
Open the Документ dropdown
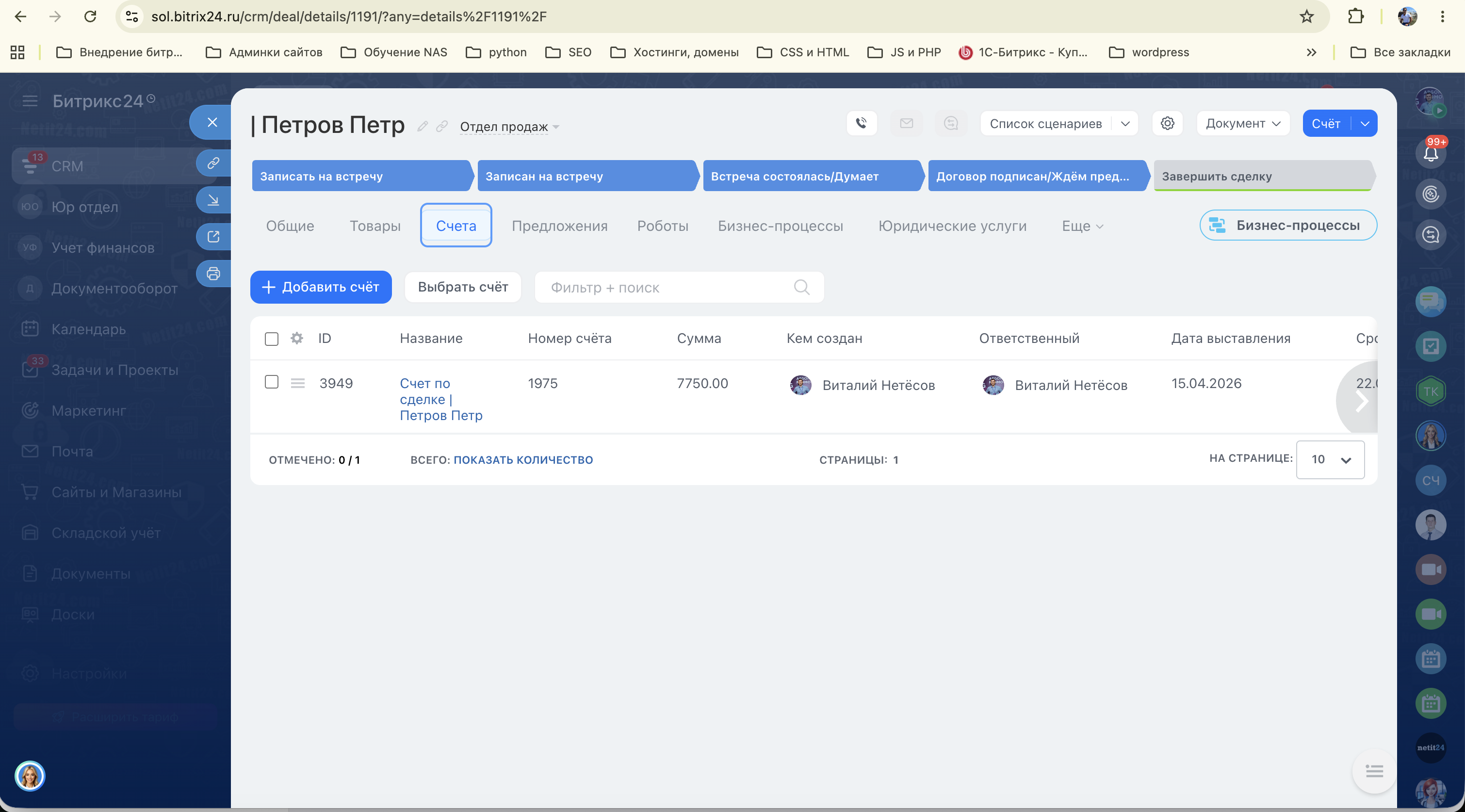tap(1243, 123)
